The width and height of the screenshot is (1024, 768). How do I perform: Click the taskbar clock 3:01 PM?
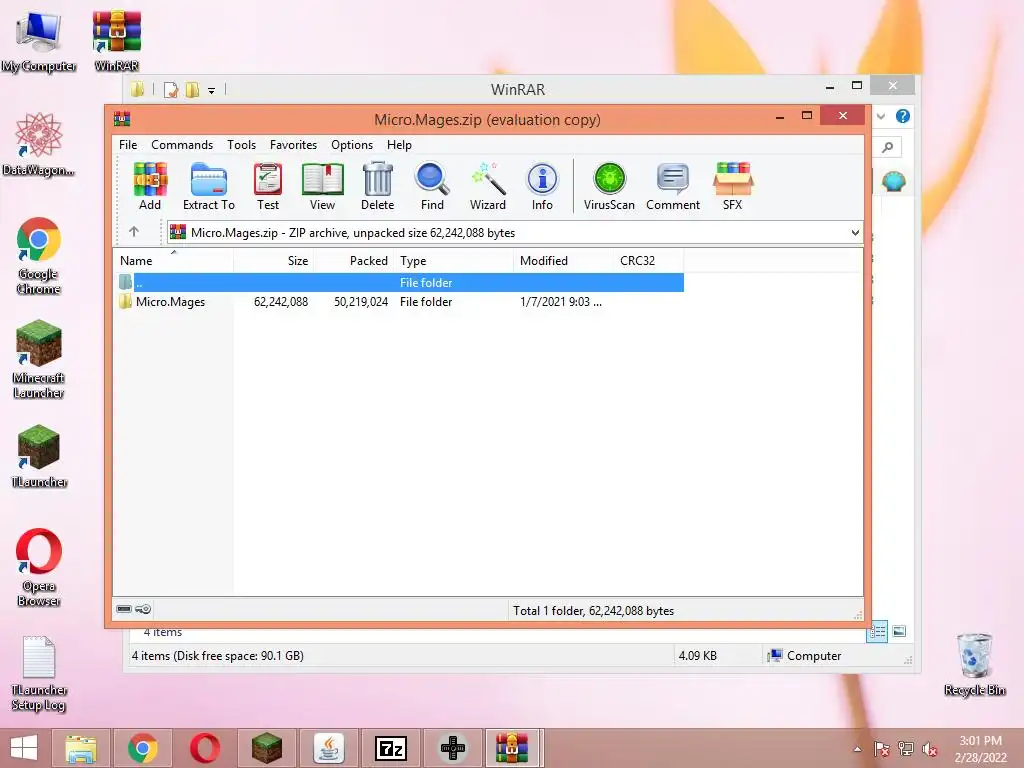980,741
